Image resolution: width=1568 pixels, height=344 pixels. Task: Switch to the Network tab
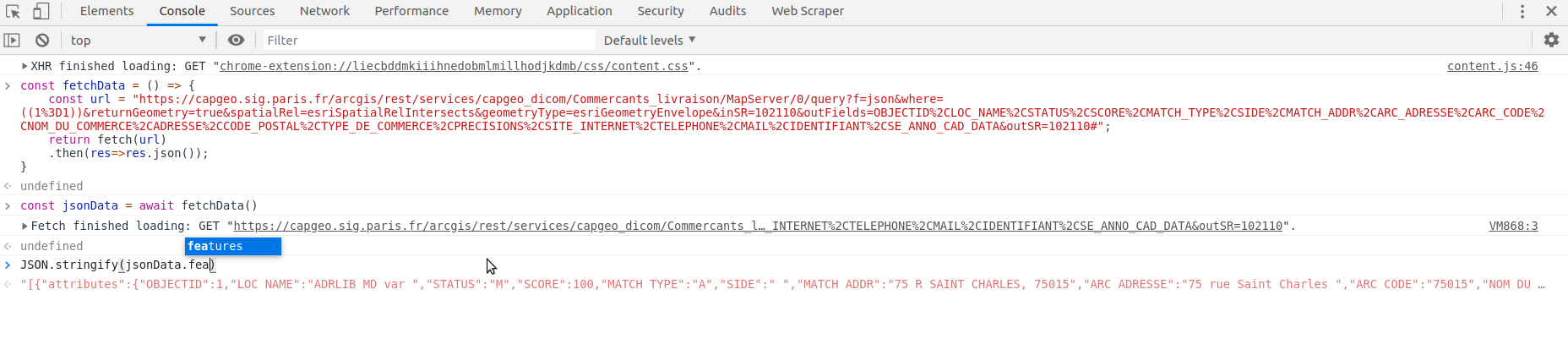coord(324,11)
